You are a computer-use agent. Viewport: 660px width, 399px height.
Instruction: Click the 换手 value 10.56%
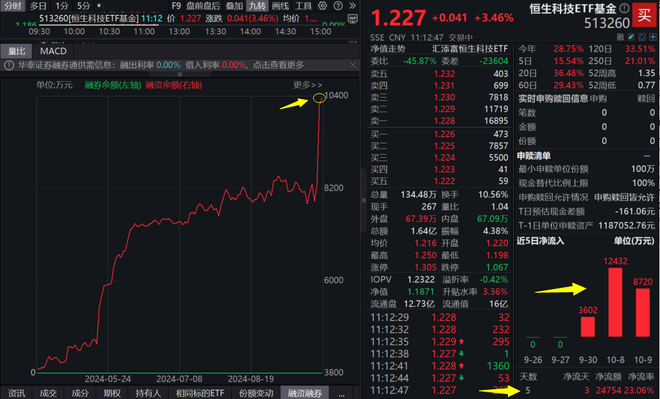(493, 195)
